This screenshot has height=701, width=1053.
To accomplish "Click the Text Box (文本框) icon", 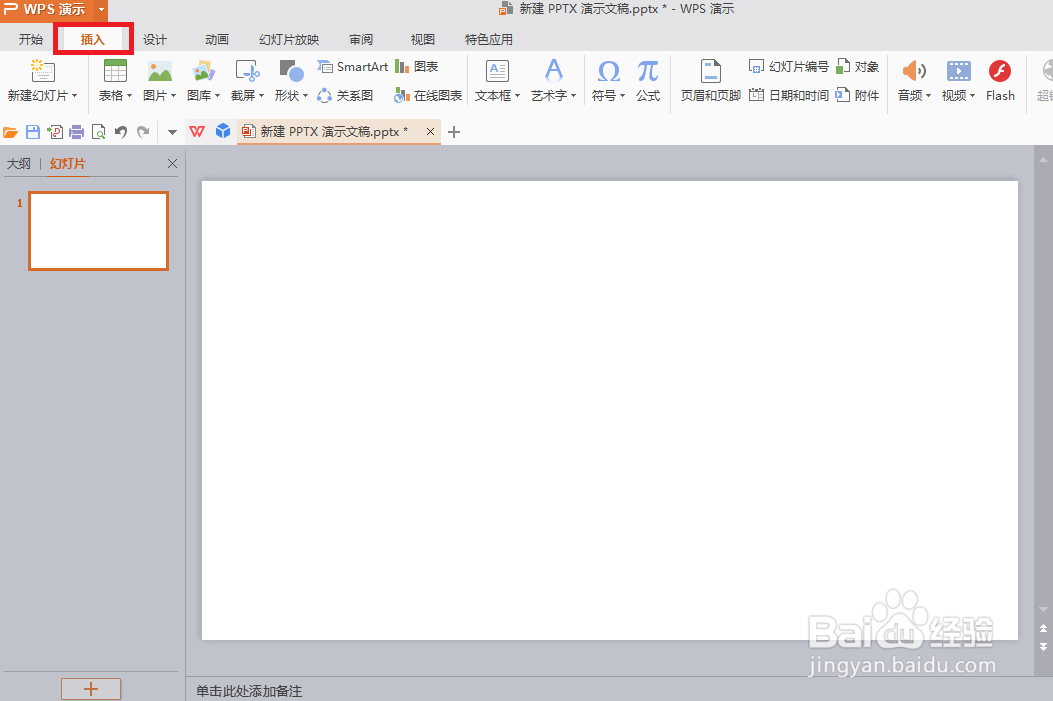I will tap(497, 71).
